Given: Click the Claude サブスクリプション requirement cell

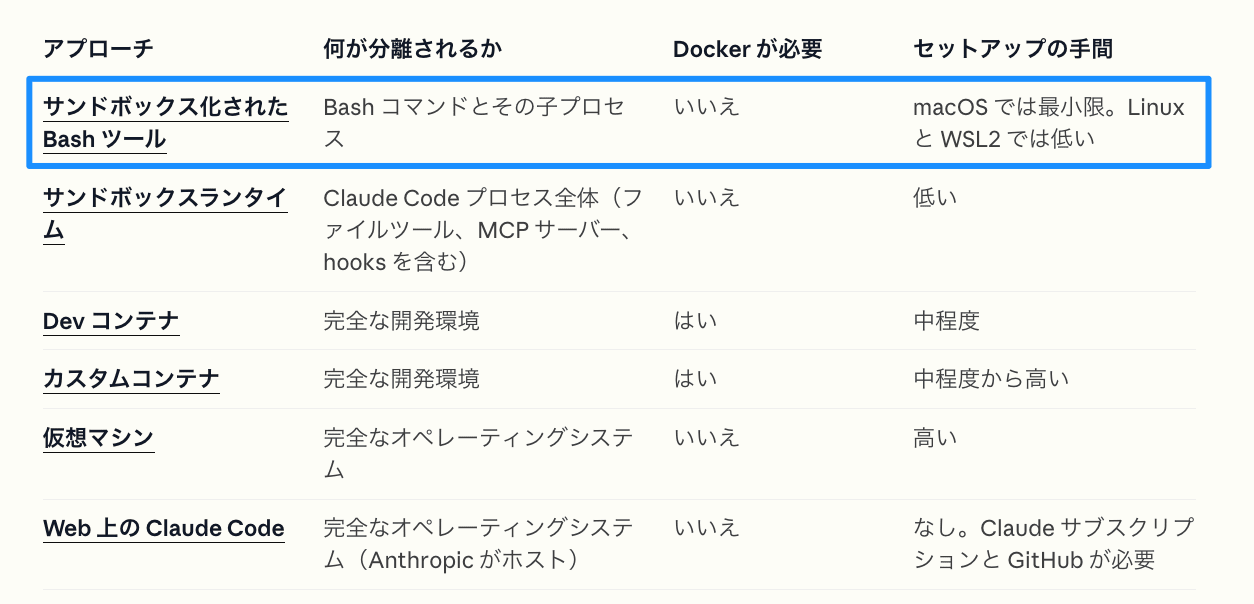Looking at the screenshot, I should tap(1054, 544).
